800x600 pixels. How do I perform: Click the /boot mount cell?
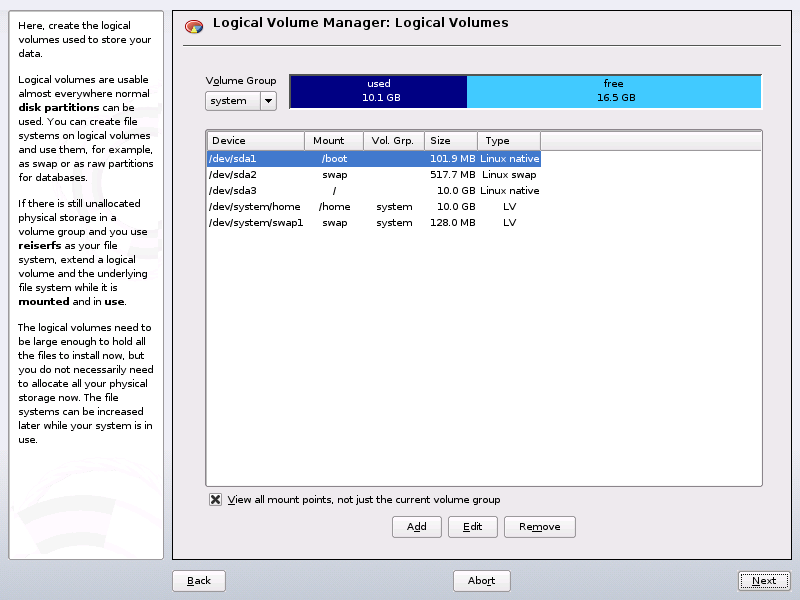pyautogui.click(x=335, y=159)
